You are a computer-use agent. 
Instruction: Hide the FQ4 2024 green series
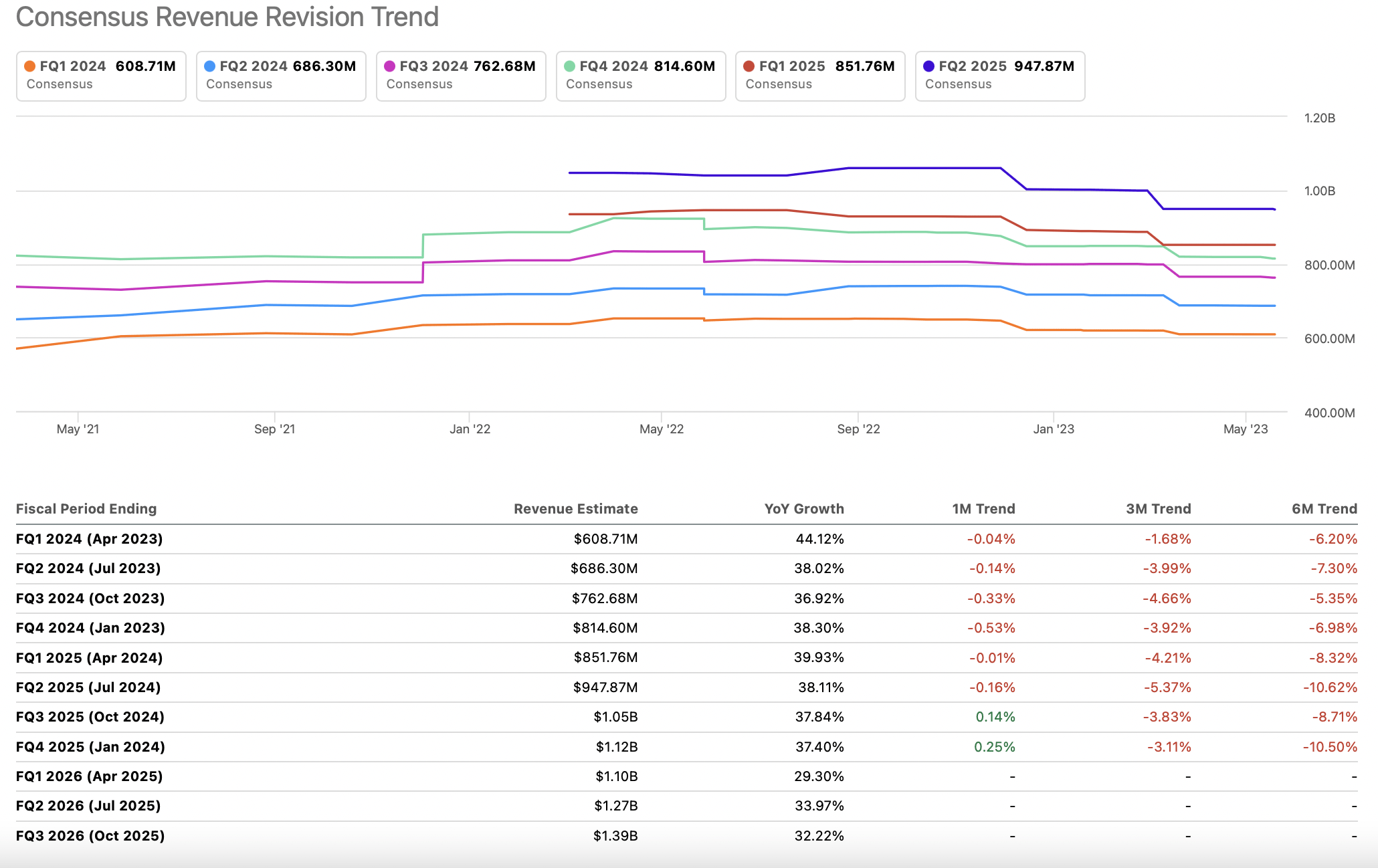click(x=640, y=76)
